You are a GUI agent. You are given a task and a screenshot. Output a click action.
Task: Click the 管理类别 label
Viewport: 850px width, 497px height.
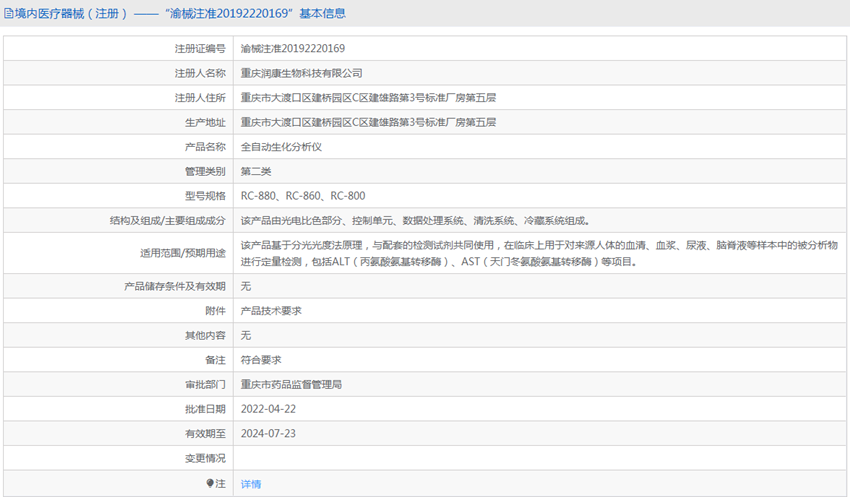tap(205, 171)
